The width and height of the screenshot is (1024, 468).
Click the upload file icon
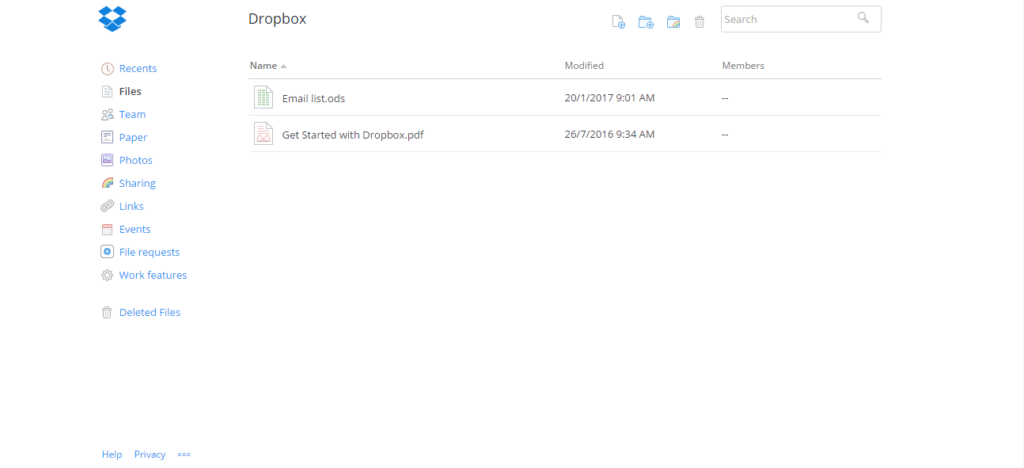click(618, 22)
